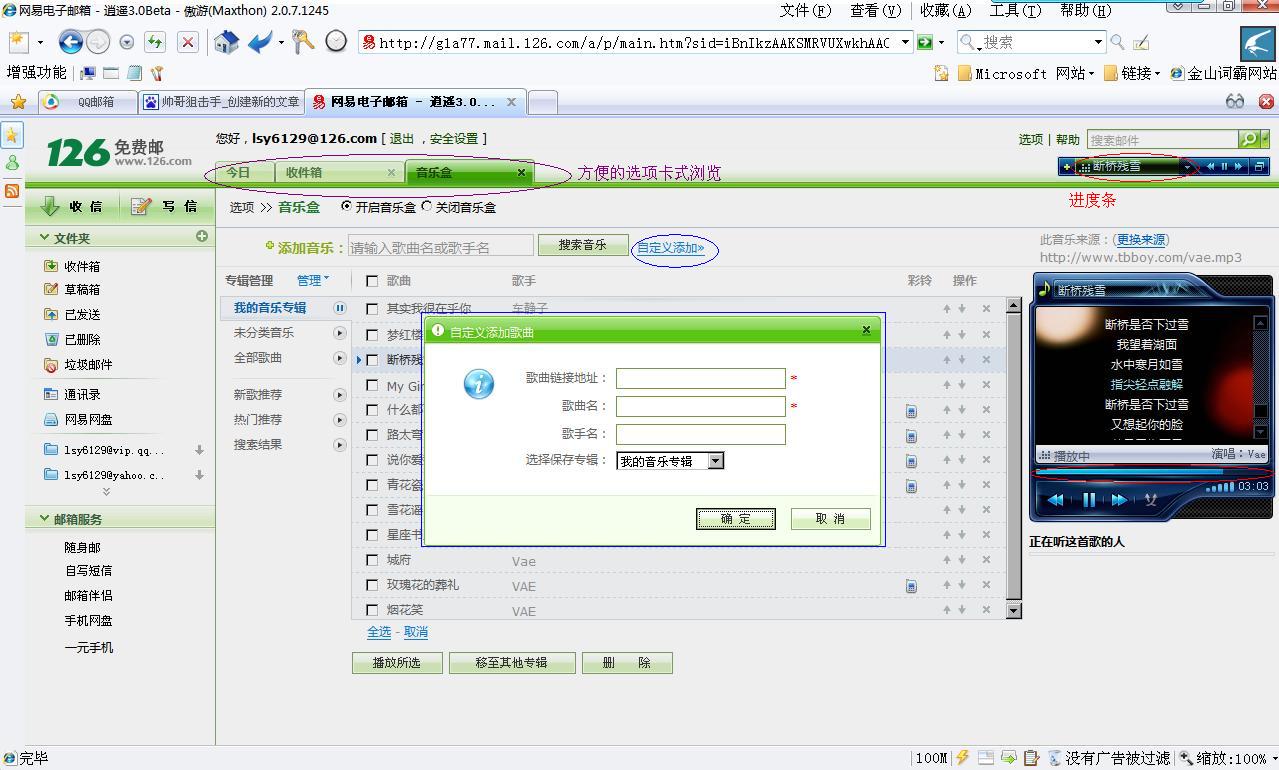Close the 自定义添加歌曲 dialog
Image resolution: width=1279 pixels, height=770 pixels.
pos(866,330)
